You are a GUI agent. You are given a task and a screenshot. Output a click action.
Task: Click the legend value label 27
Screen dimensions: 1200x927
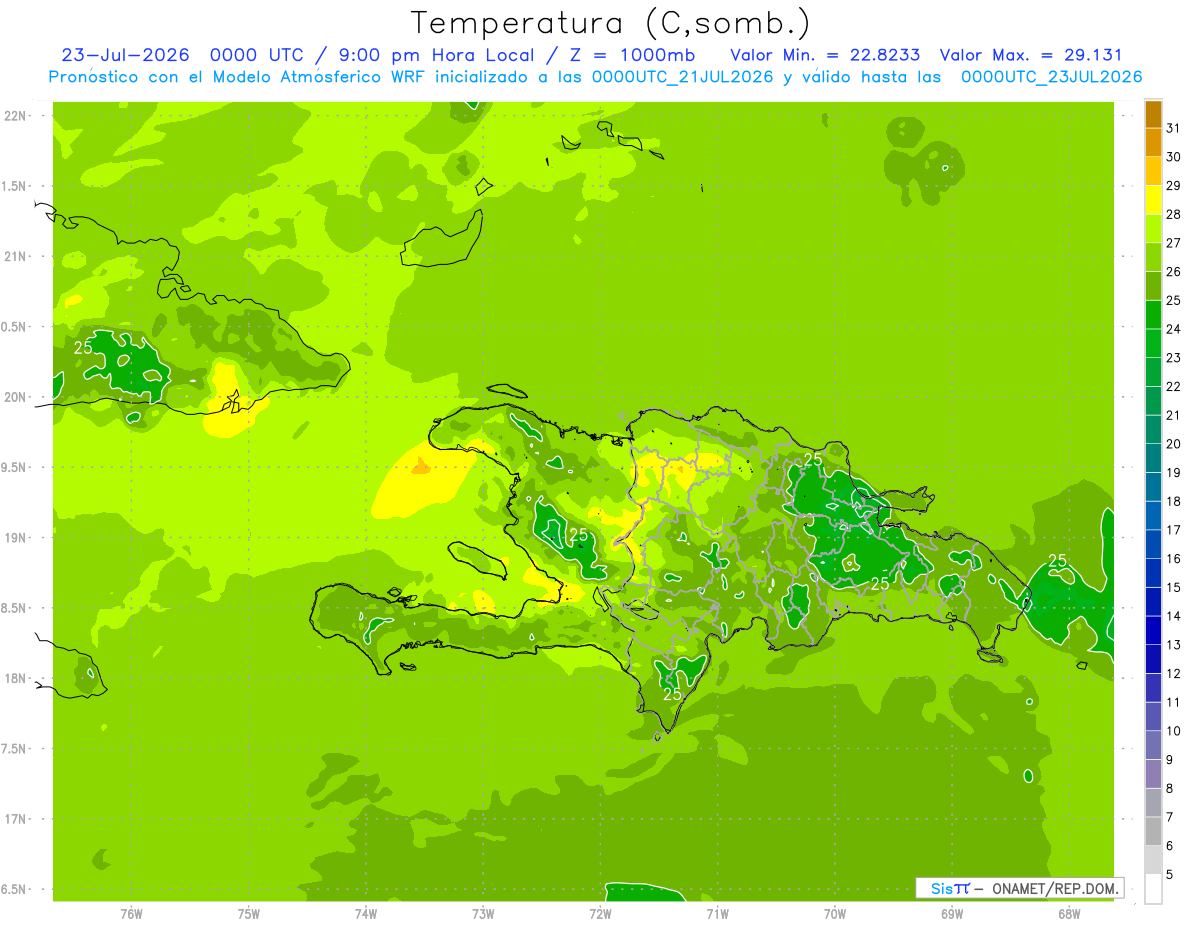point(1174,243)
